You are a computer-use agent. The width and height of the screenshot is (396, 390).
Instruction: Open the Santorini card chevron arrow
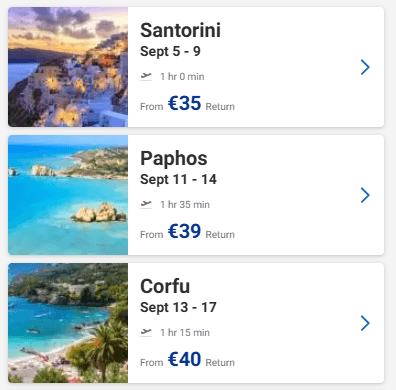tap(365, 67)
